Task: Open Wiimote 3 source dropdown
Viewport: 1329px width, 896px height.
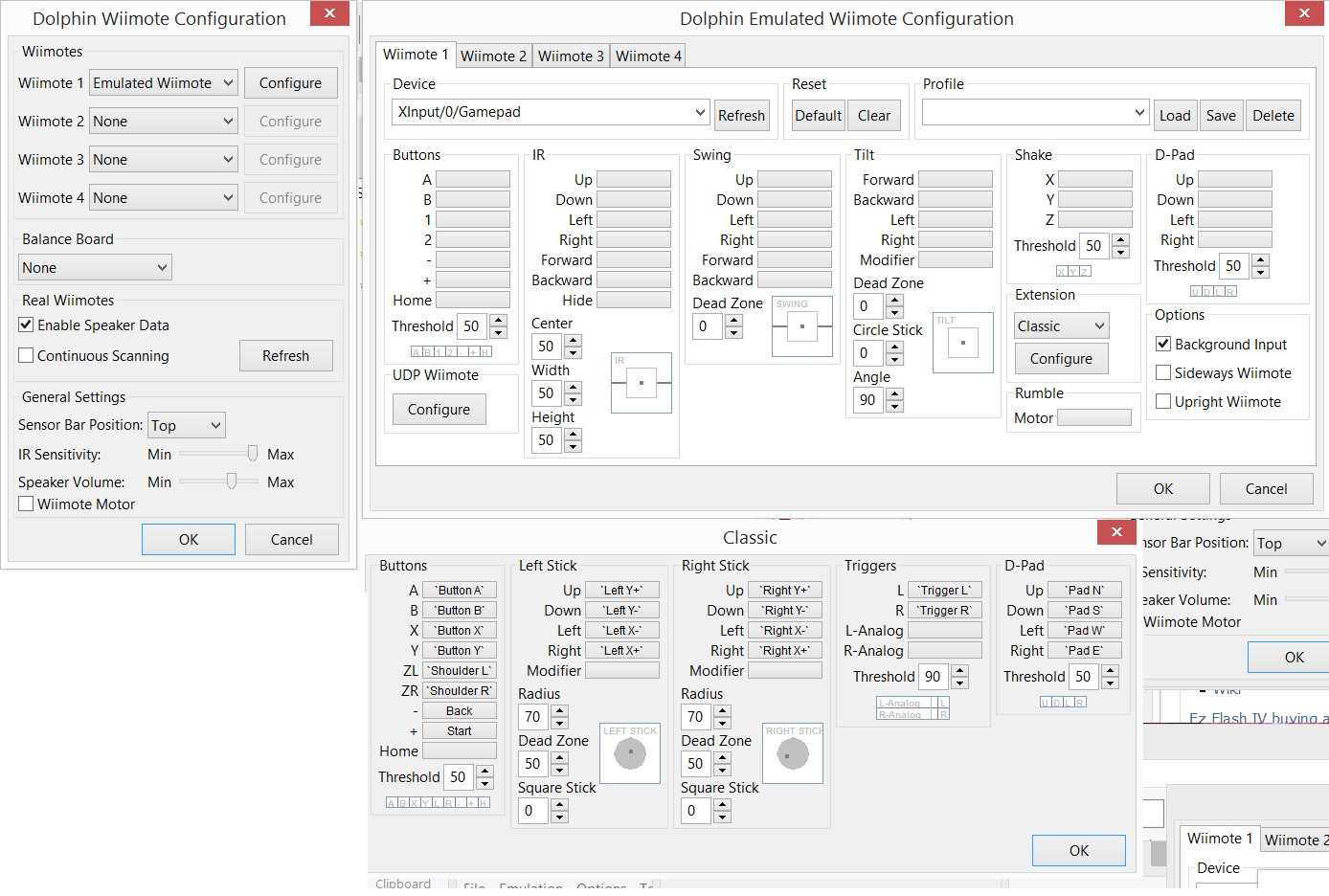Action: tap(163, 160)
